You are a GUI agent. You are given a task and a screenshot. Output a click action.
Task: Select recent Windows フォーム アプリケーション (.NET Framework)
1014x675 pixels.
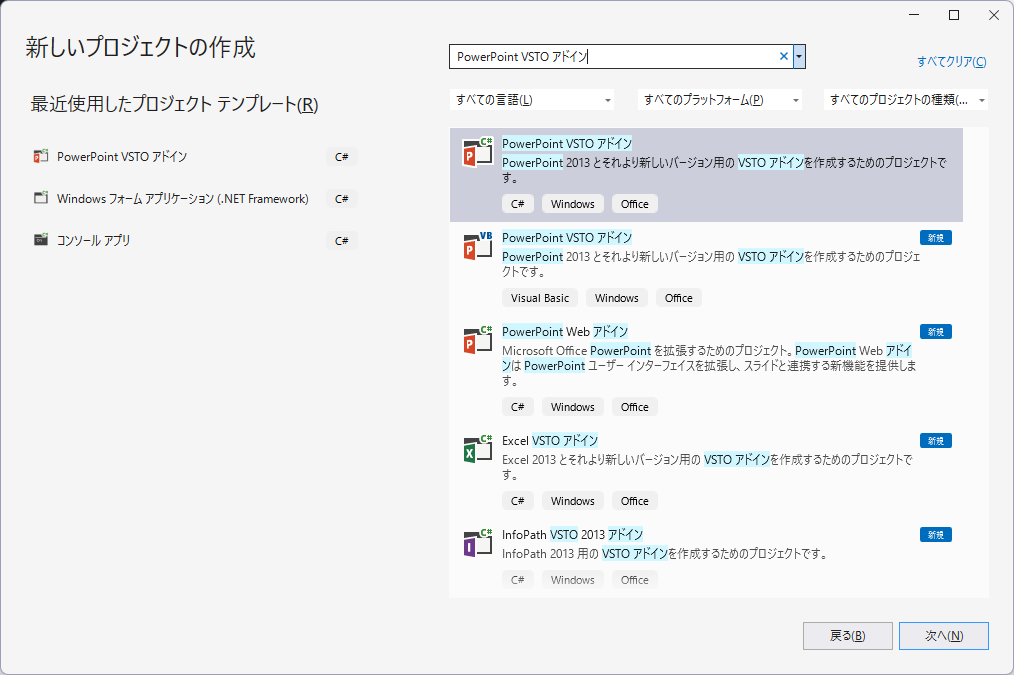click(x=183, y=198)
